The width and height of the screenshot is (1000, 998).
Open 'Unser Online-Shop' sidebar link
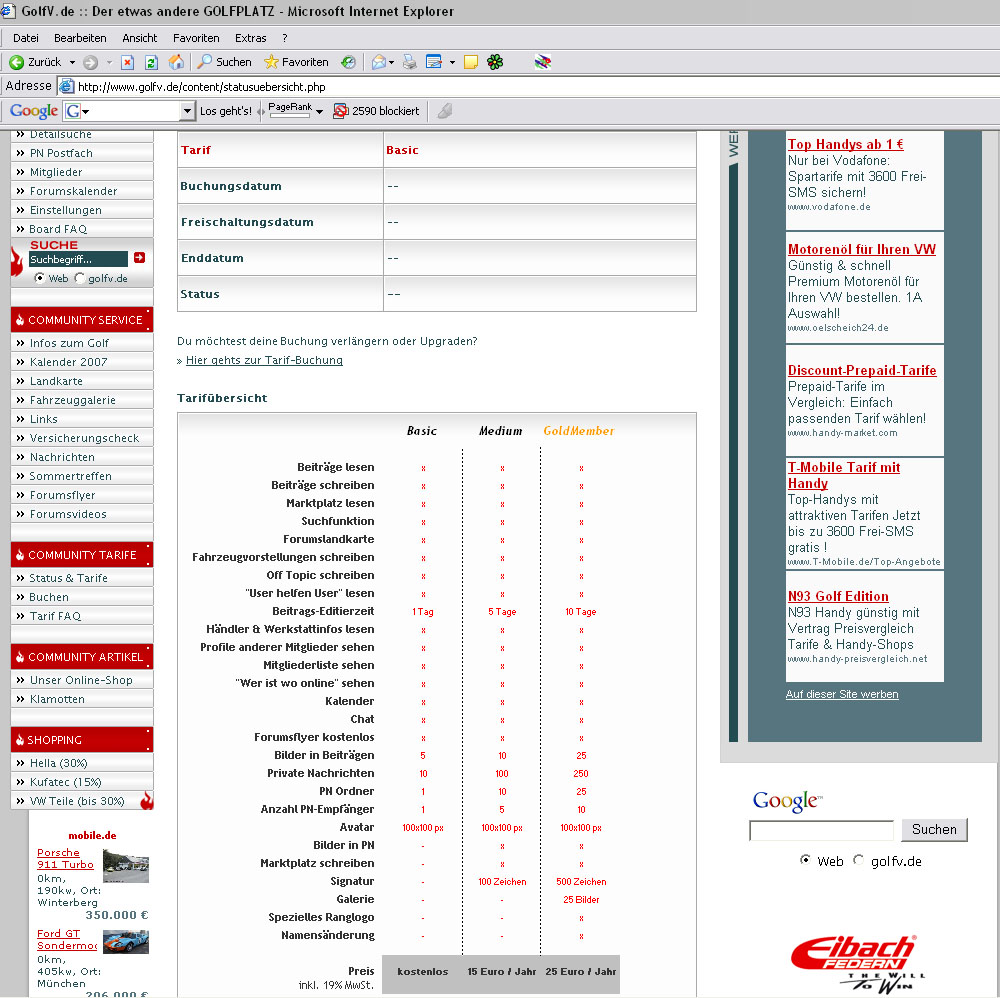(x=81, y=680)
